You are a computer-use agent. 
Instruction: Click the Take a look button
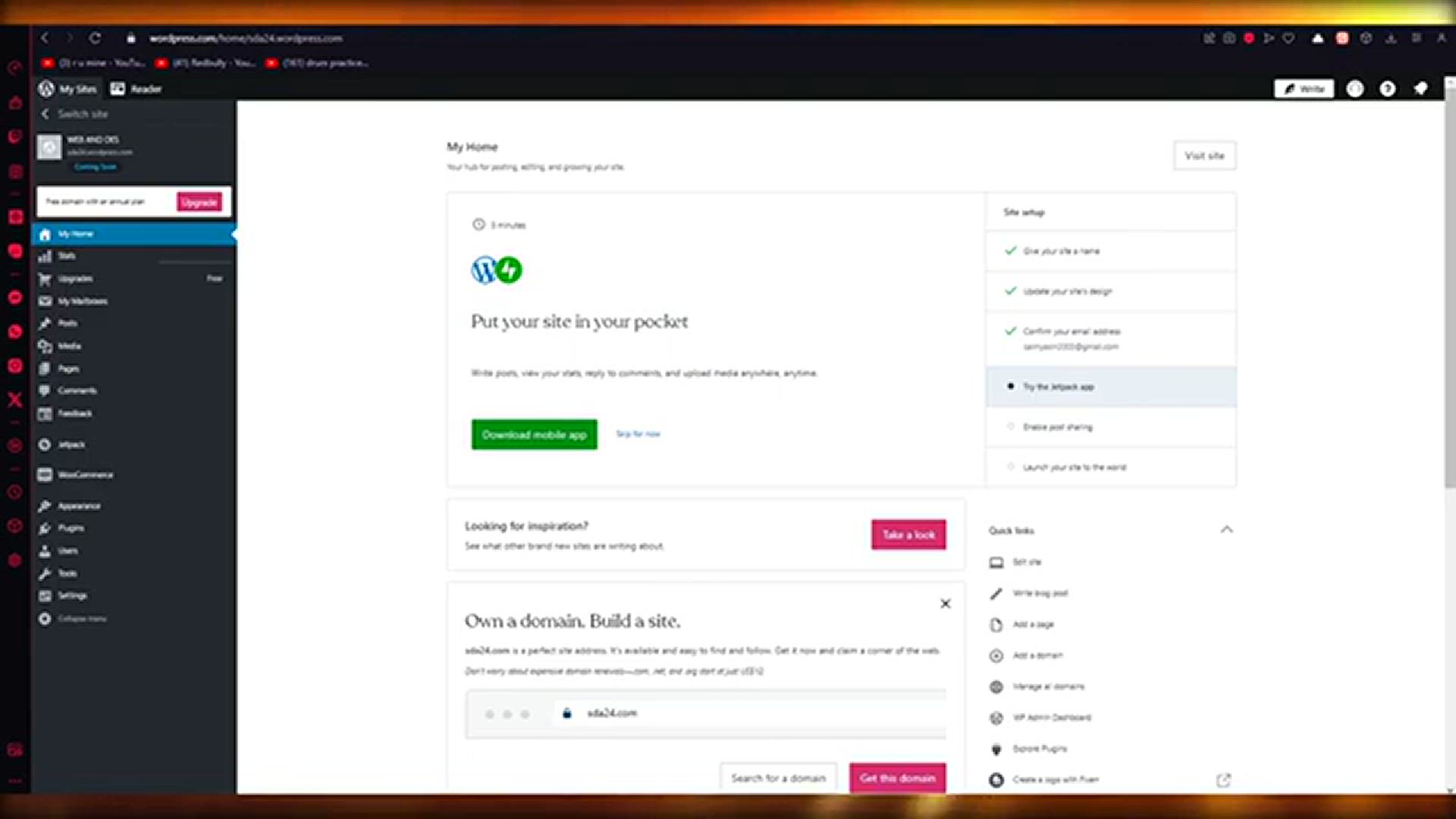(908, 535)
